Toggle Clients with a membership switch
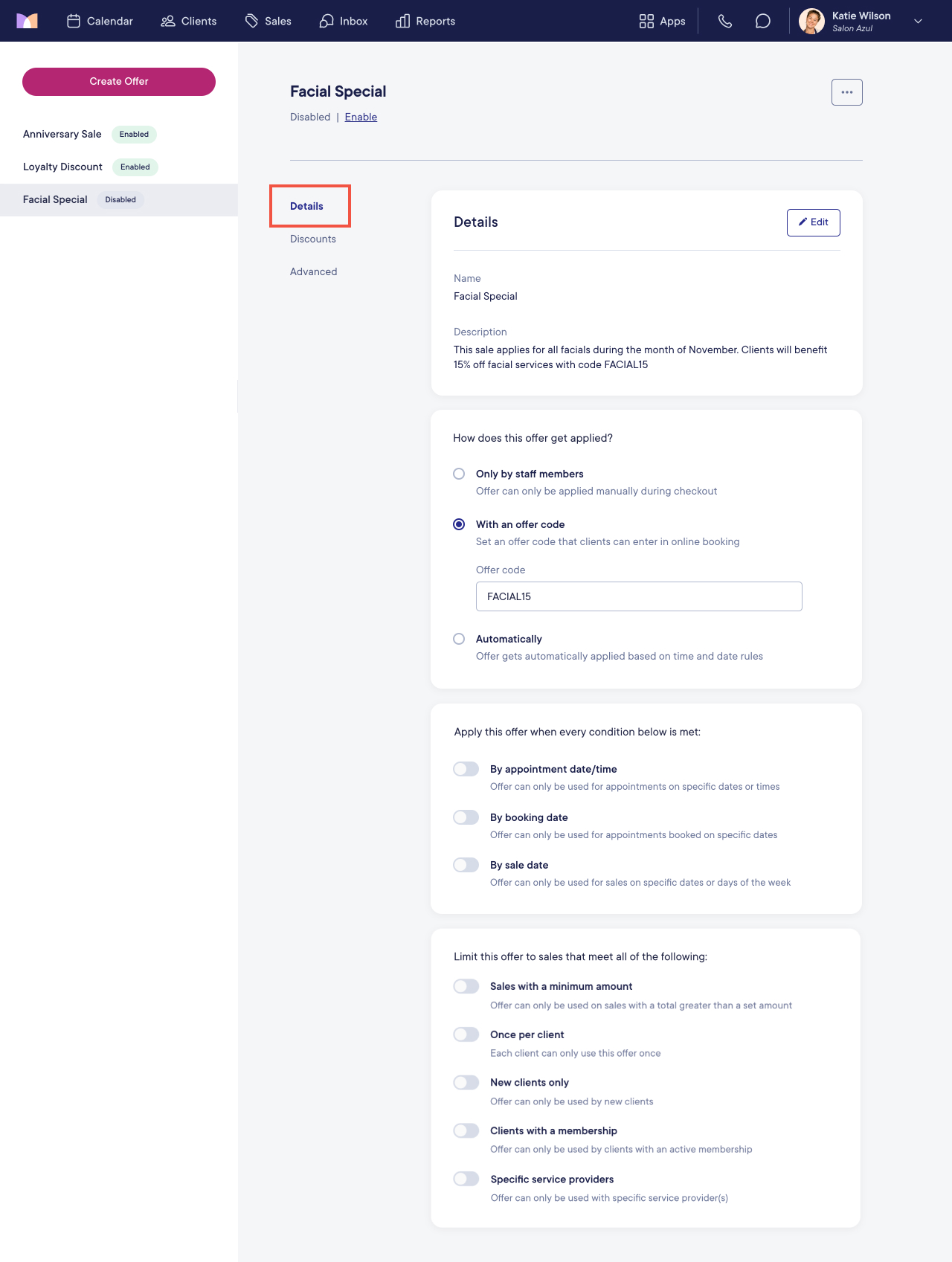952x1262 pixels. click(466, 1130)
